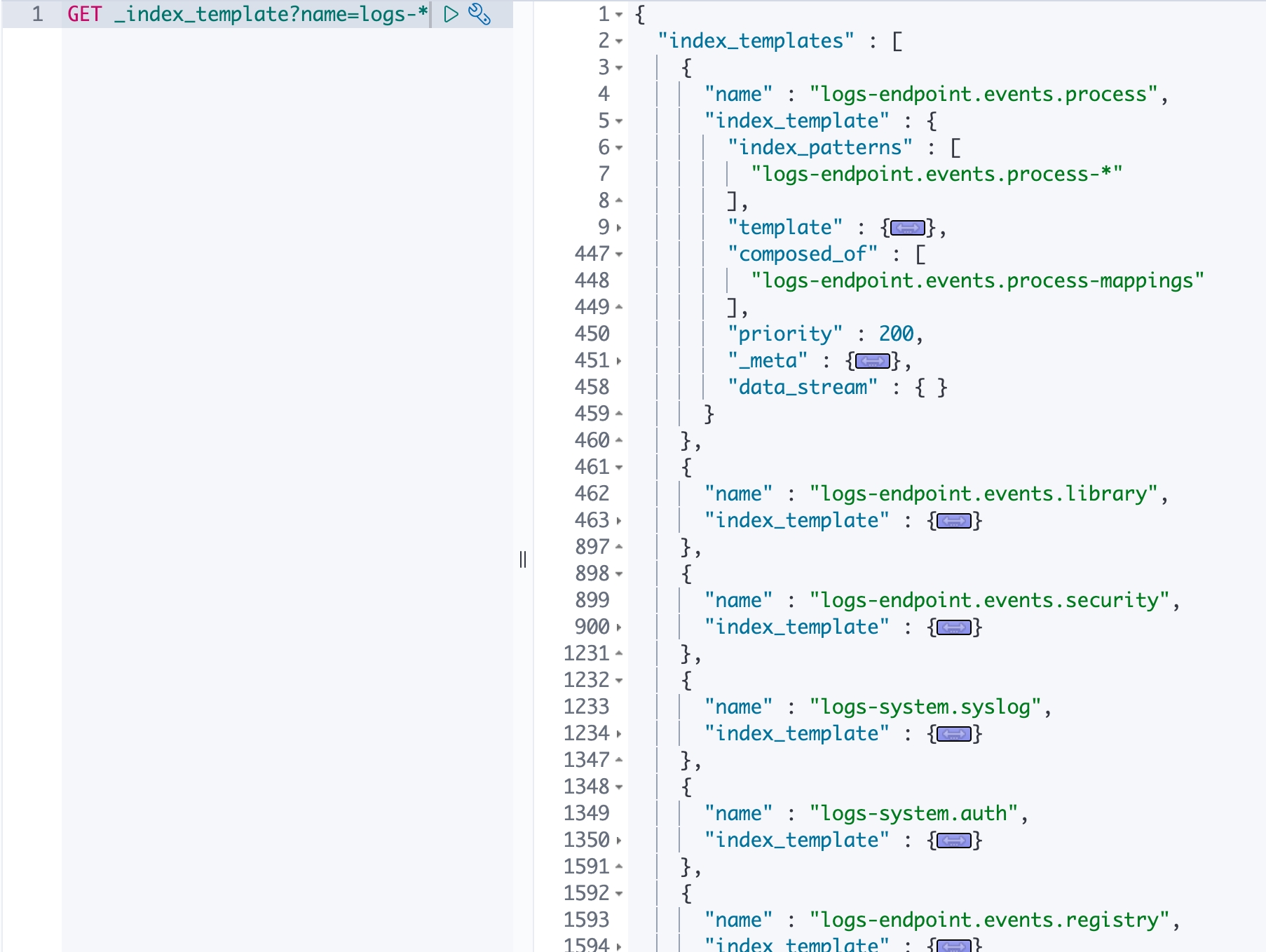
Task: Expand folded index_template under logs-endpoint.events.library
Action: click(x=954, y=521)
